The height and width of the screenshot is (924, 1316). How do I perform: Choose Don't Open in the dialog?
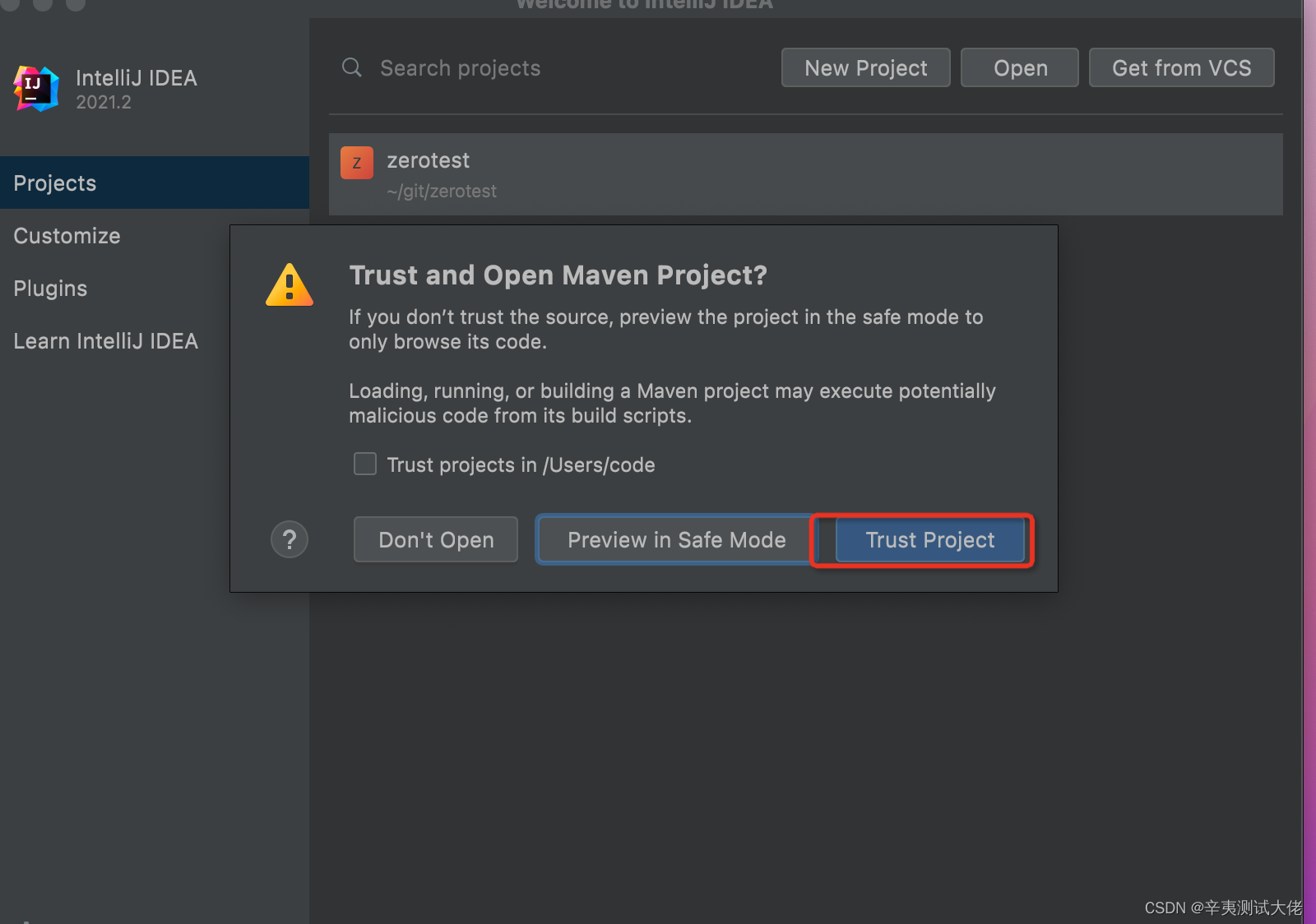(436, 539)
